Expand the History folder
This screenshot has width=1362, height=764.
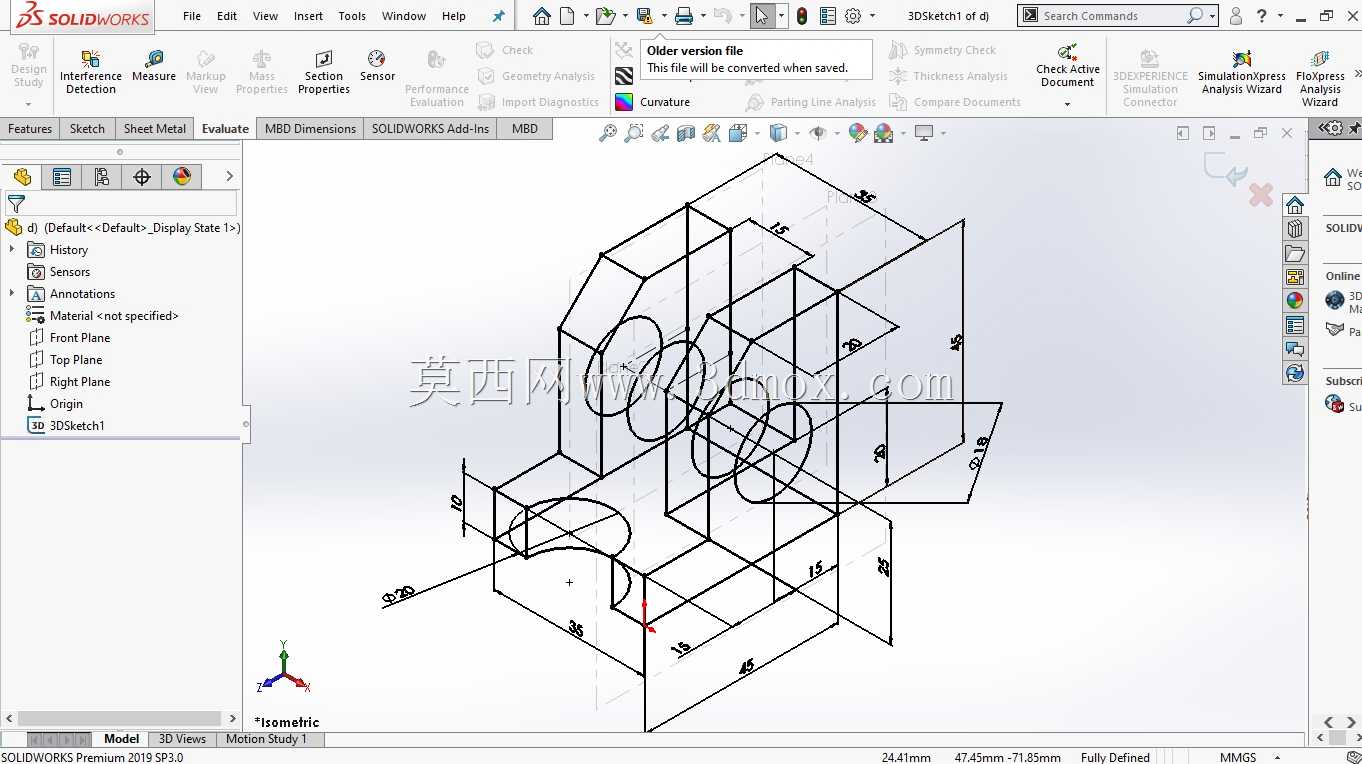click(12, 250)
